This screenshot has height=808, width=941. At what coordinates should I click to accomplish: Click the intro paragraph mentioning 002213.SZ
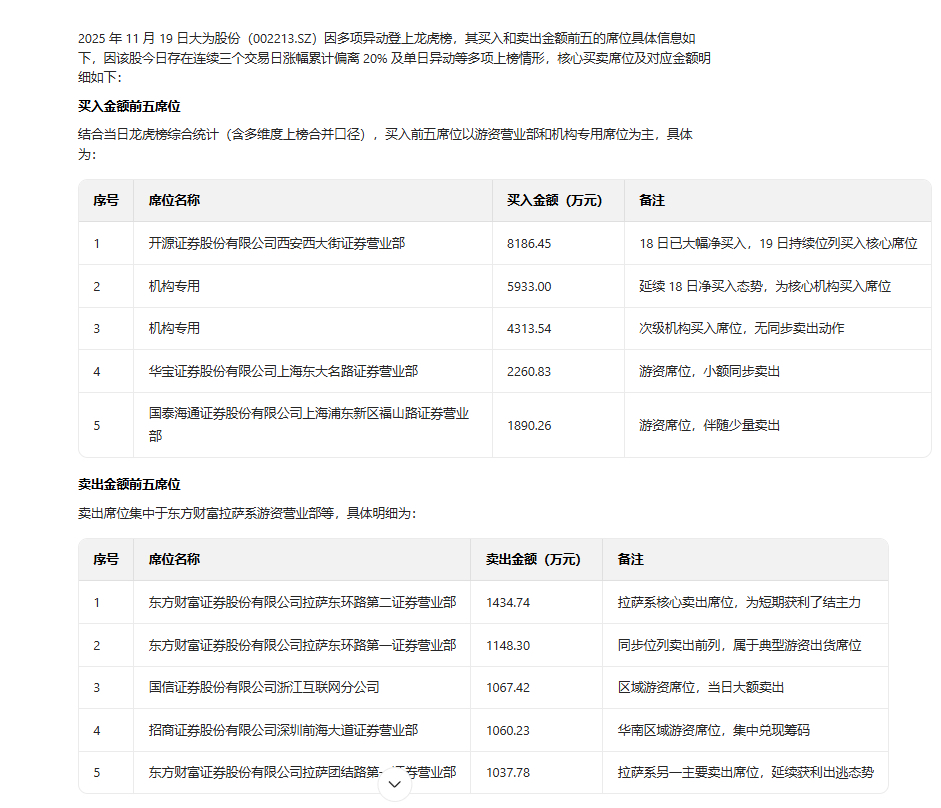394,58
